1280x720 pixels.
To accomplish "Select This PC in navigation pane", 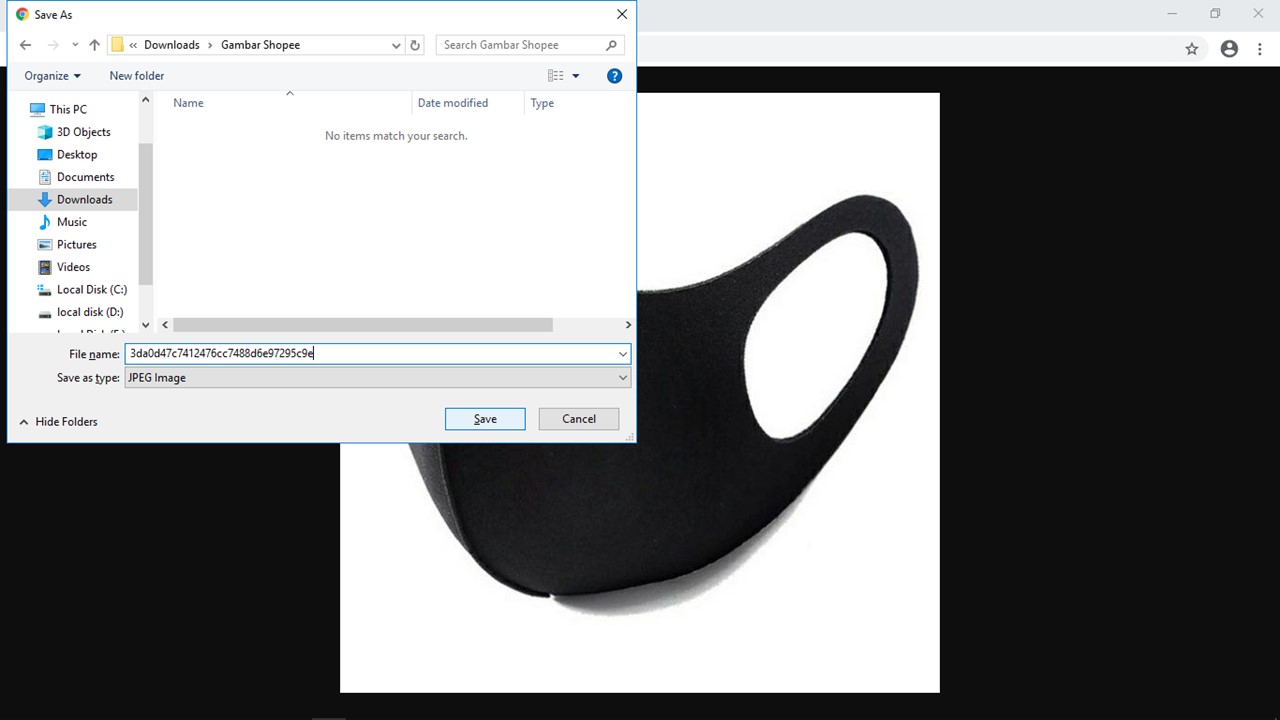I will (x=68, y=109).
